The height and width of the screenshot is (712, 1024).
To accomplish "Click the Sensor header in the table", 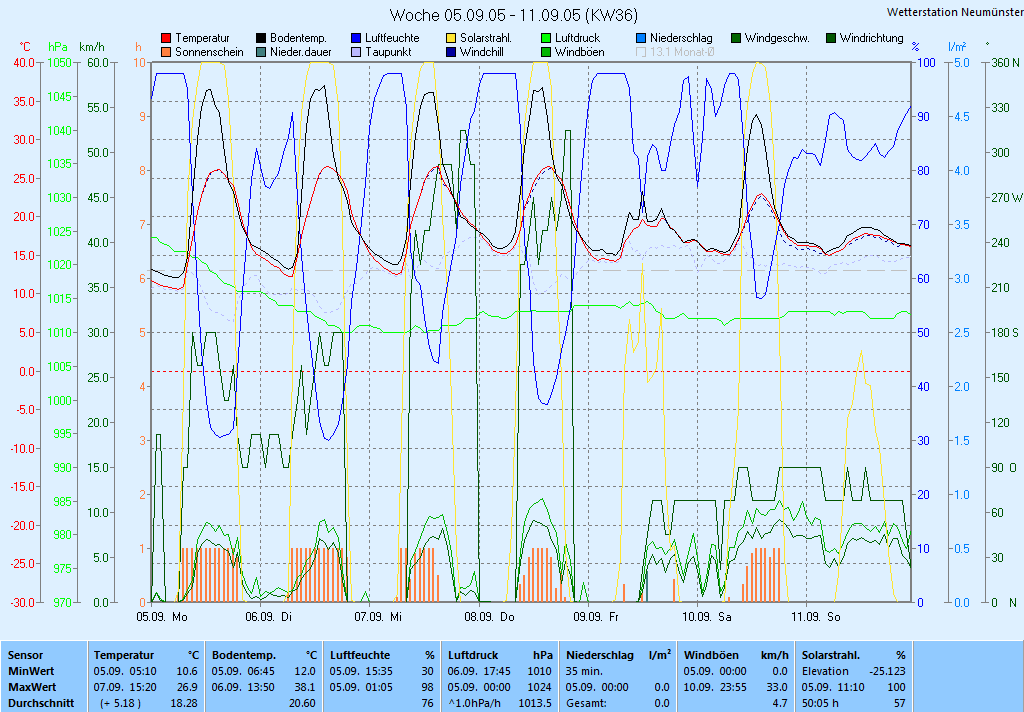I will pos(25,655).
